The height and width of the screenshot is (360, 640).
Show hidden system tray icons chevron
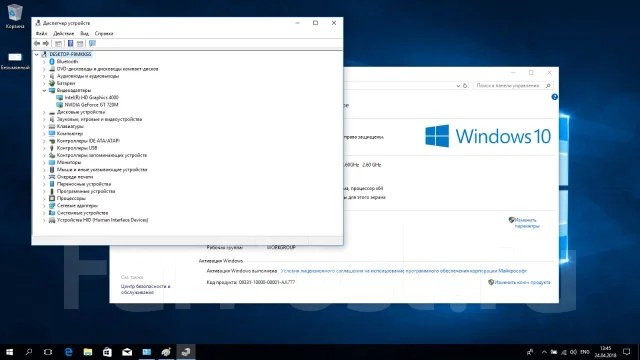click(544, 352)
